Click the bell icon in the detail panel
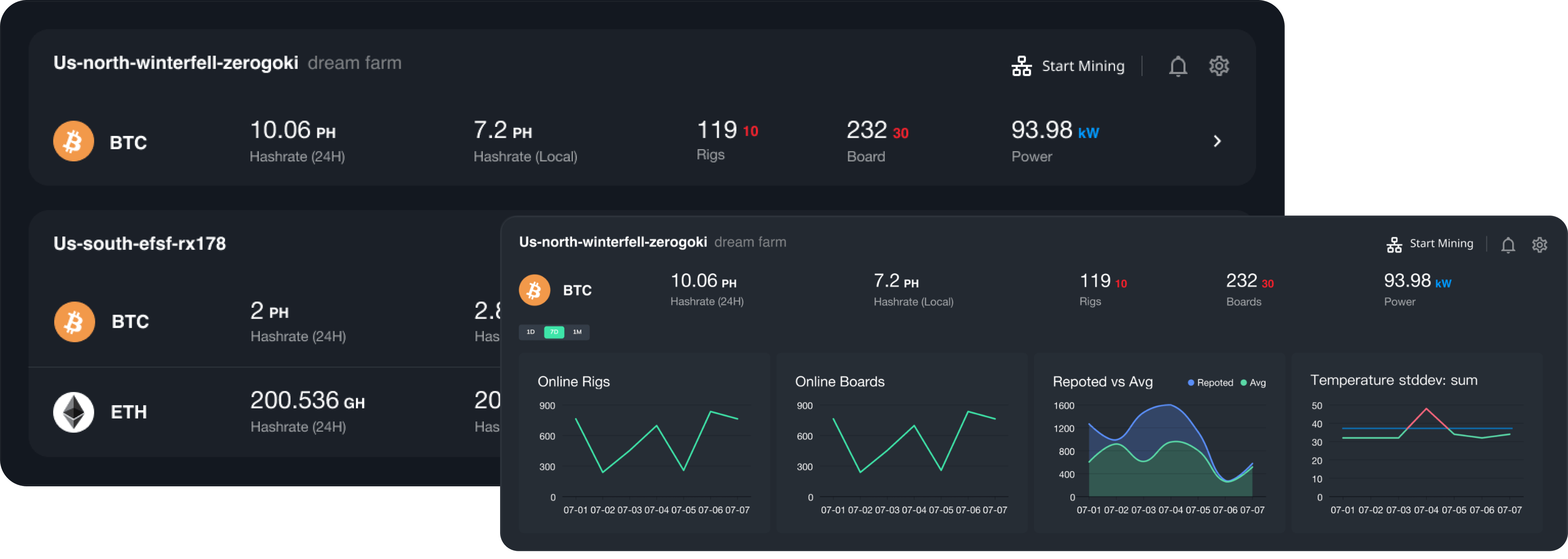The width and height of the screenshot is (1568, 559). click(1508, 245)
